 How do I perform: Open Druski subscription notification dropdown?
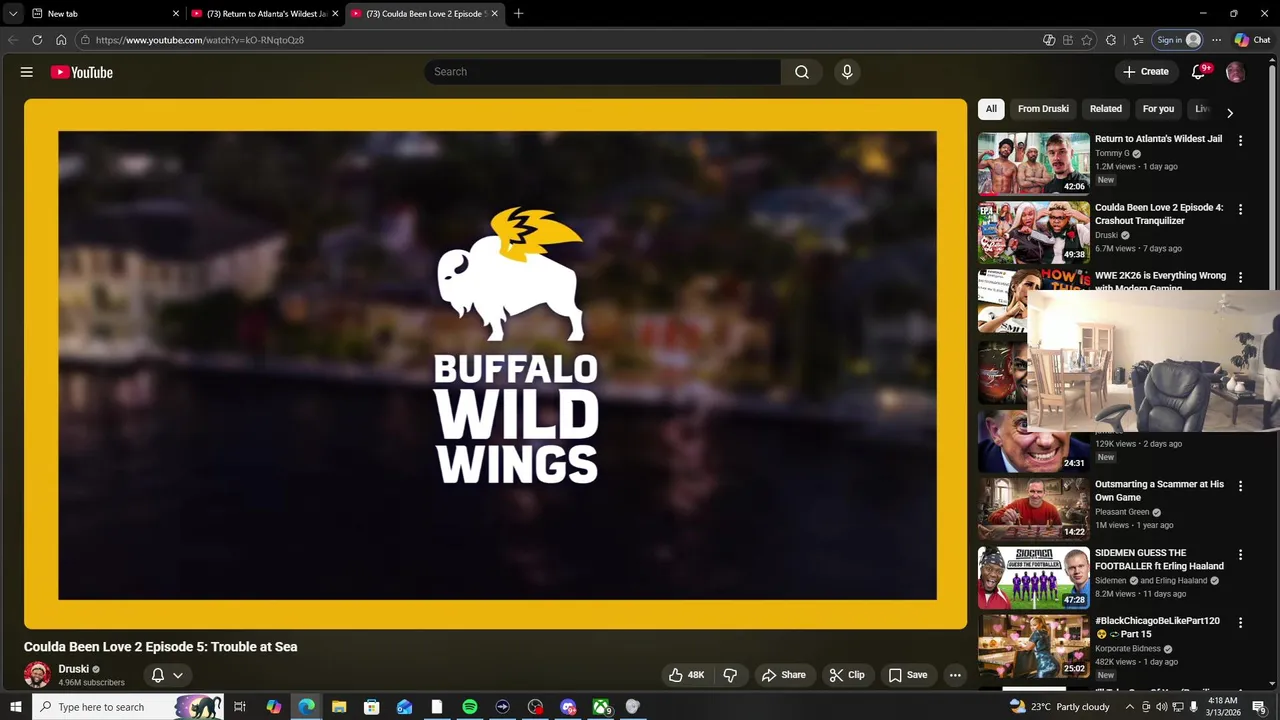point(167,675)
